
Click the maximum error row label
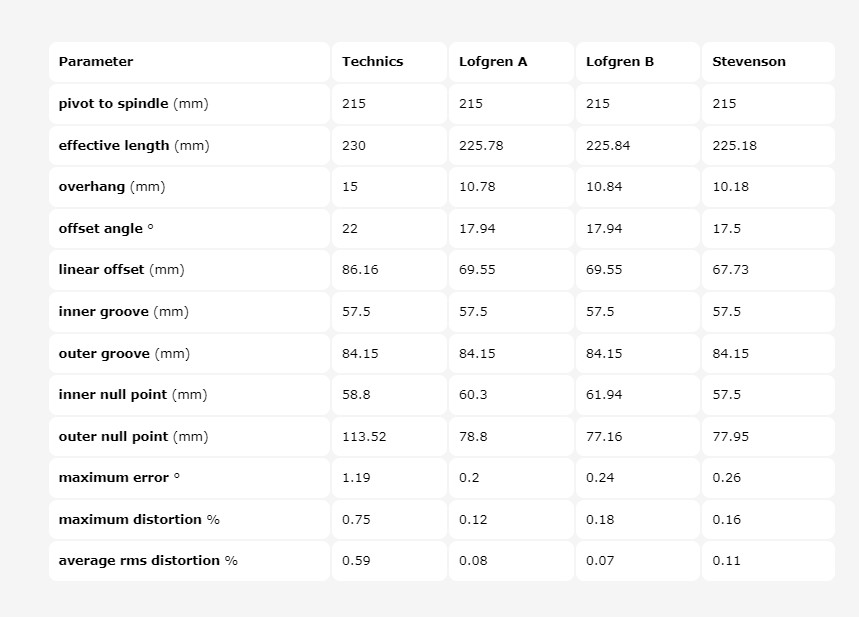coord(119,478)
